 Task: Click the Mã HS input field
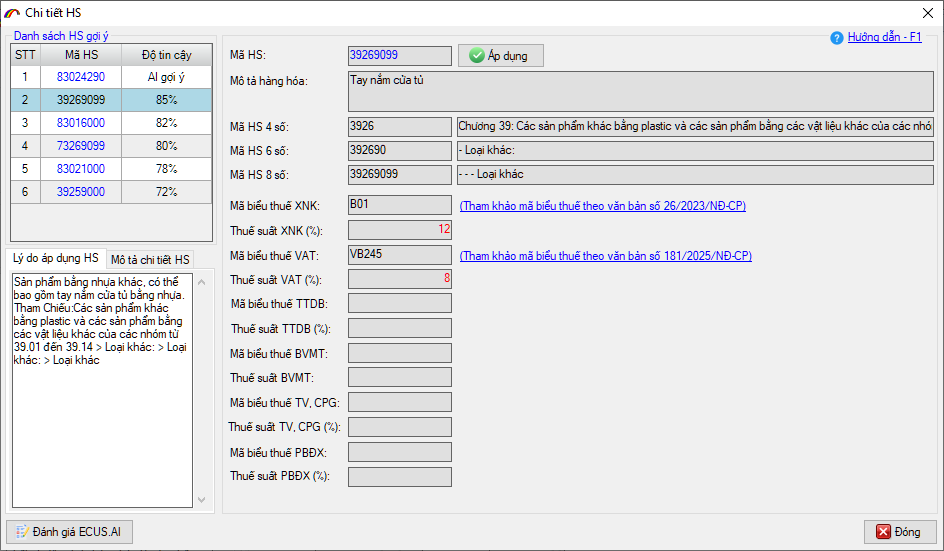coord(399,56)
